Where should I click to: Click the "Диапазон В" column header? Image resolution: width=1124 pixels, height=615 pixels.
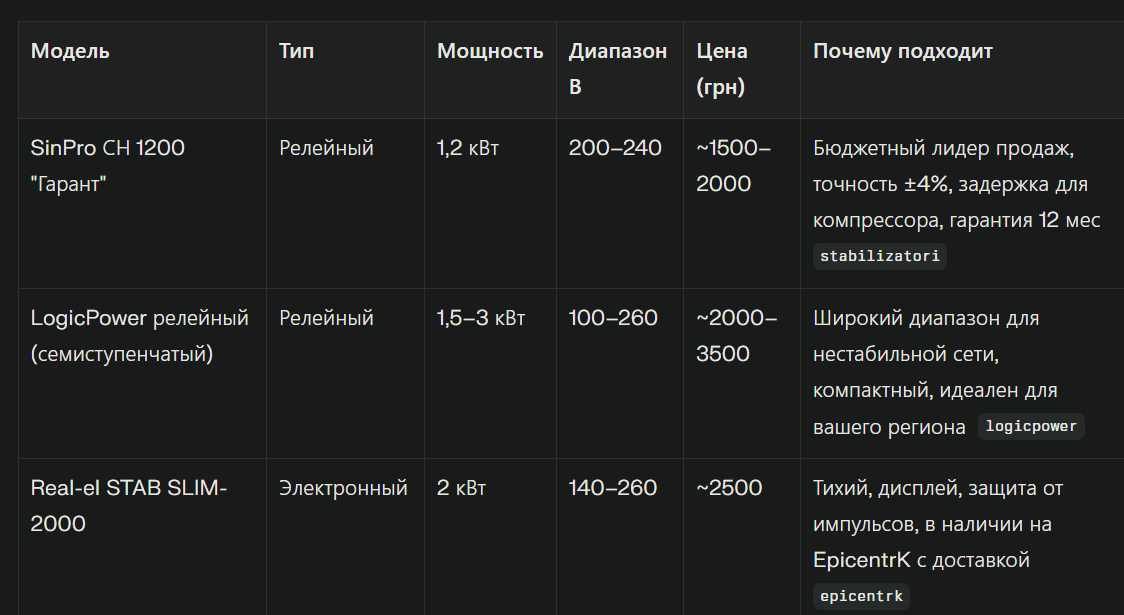pyautogui.click(x=617, y=69)
